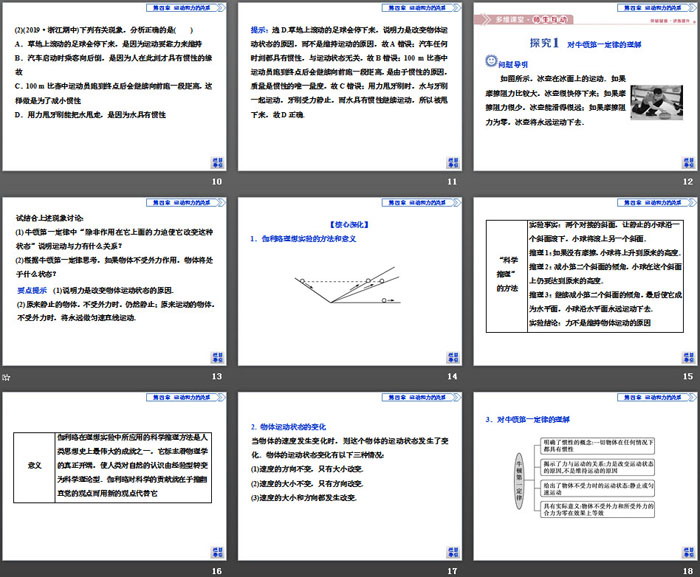Image resolution: width=700 pixels, height=577 pixels.
Task: Click the 提示 label on slide 11
Action: 259,30
